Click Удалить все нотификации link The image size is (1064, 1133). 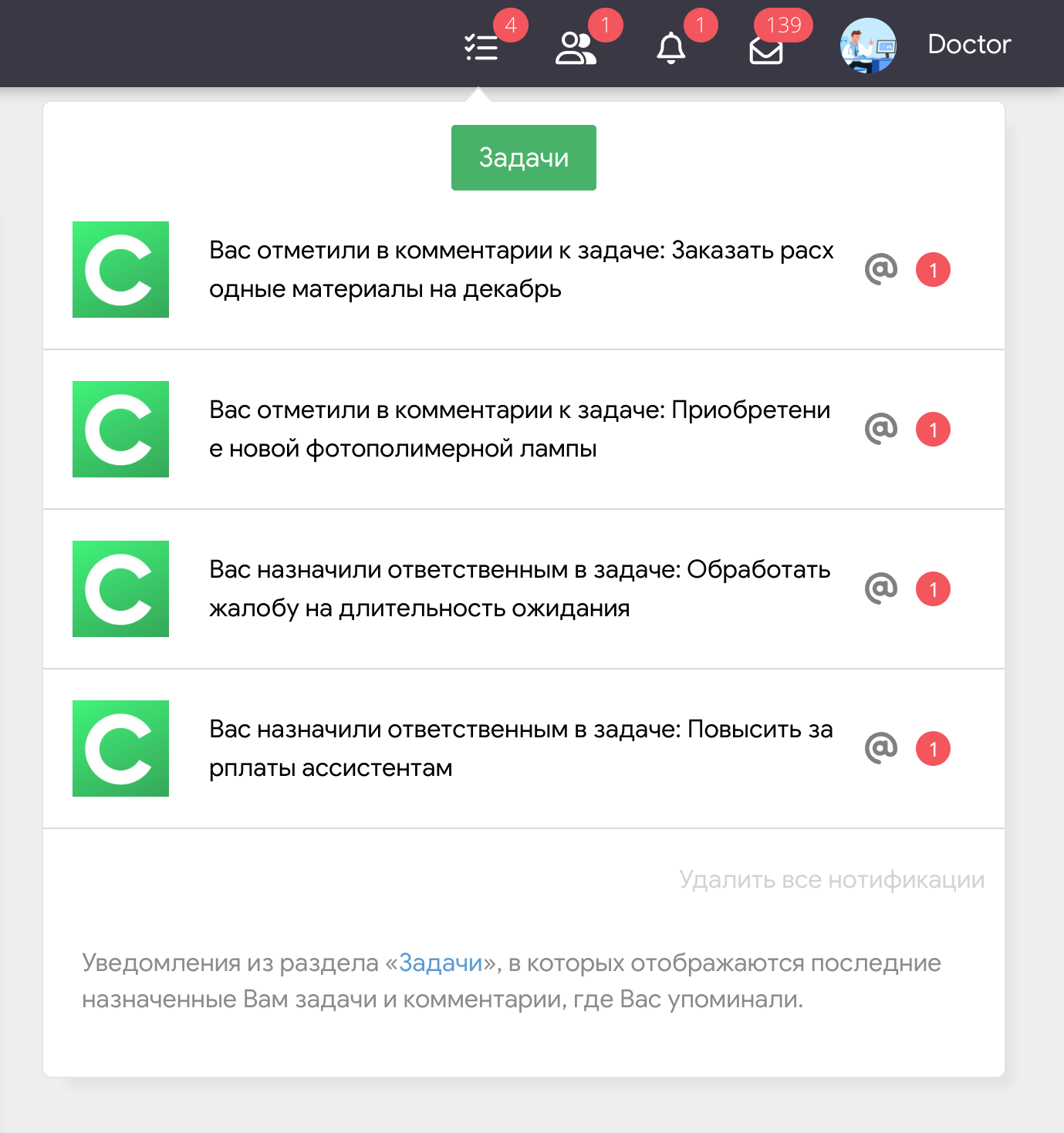coord(831,879)
